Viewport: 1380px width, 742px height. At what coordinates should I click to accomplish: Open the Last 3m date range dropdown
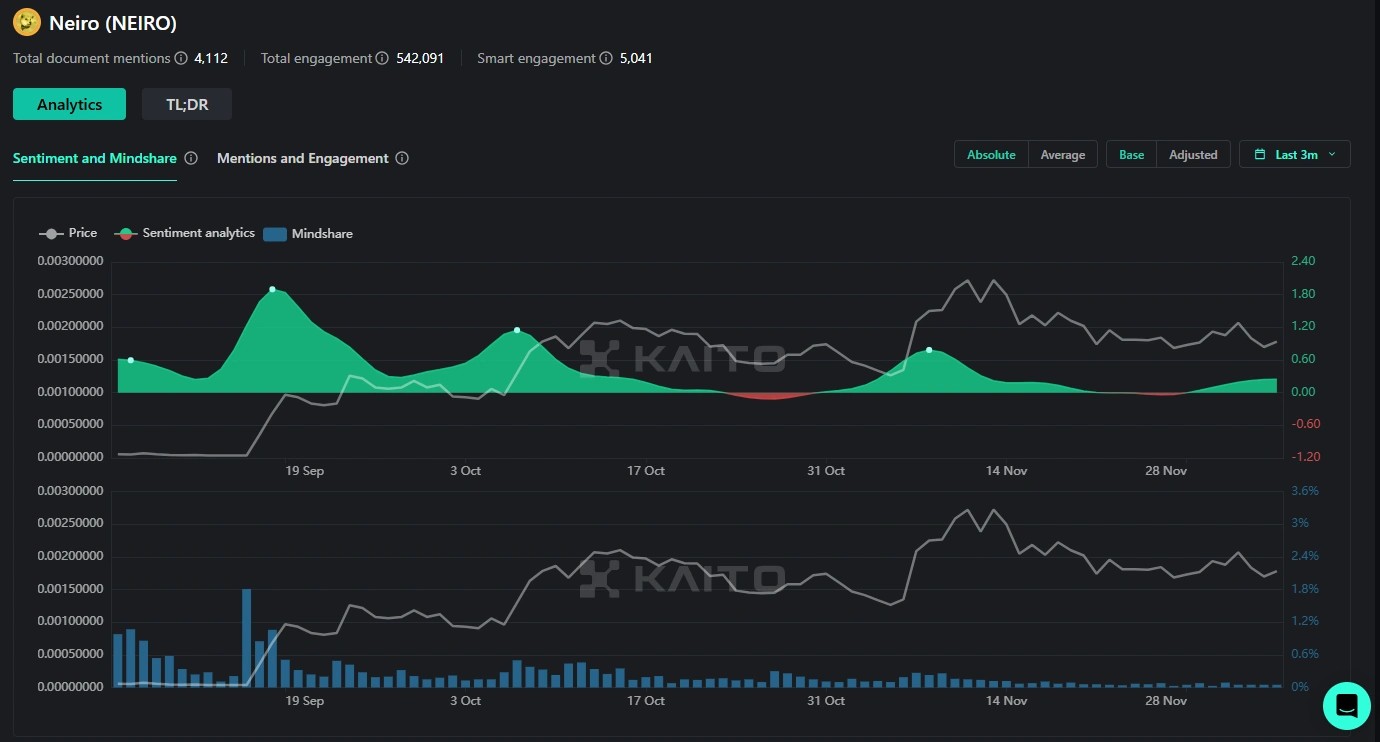pyautogui.click(x=1294, y=154)
